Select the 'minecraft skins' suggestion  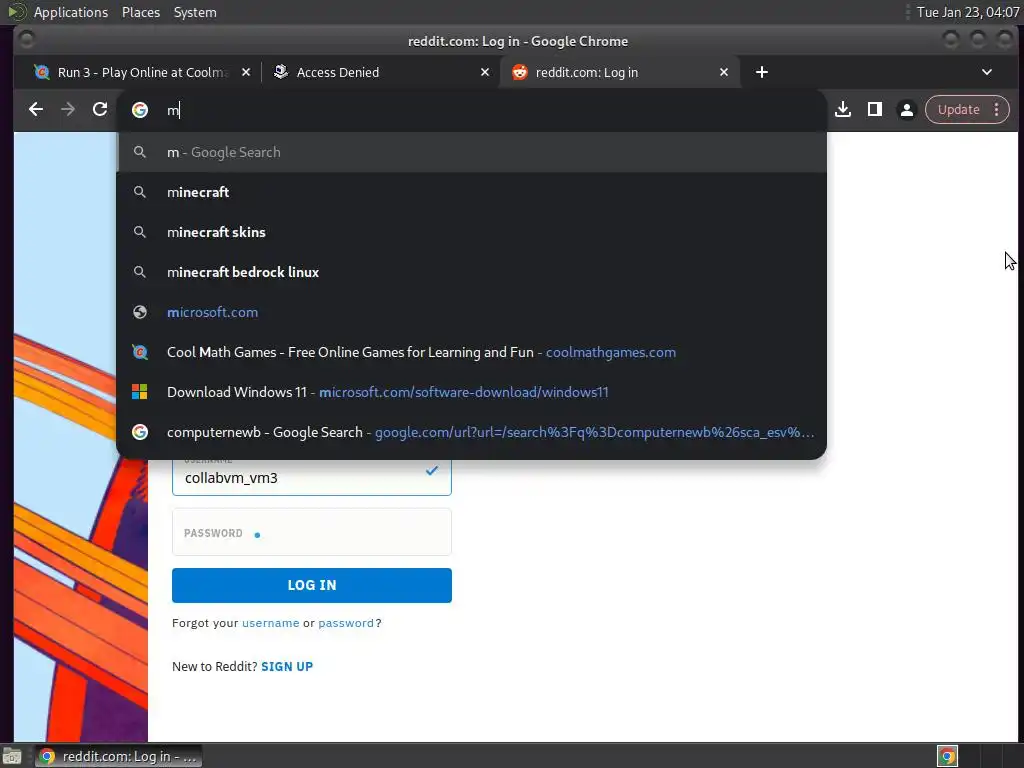[x=472, y=232]
